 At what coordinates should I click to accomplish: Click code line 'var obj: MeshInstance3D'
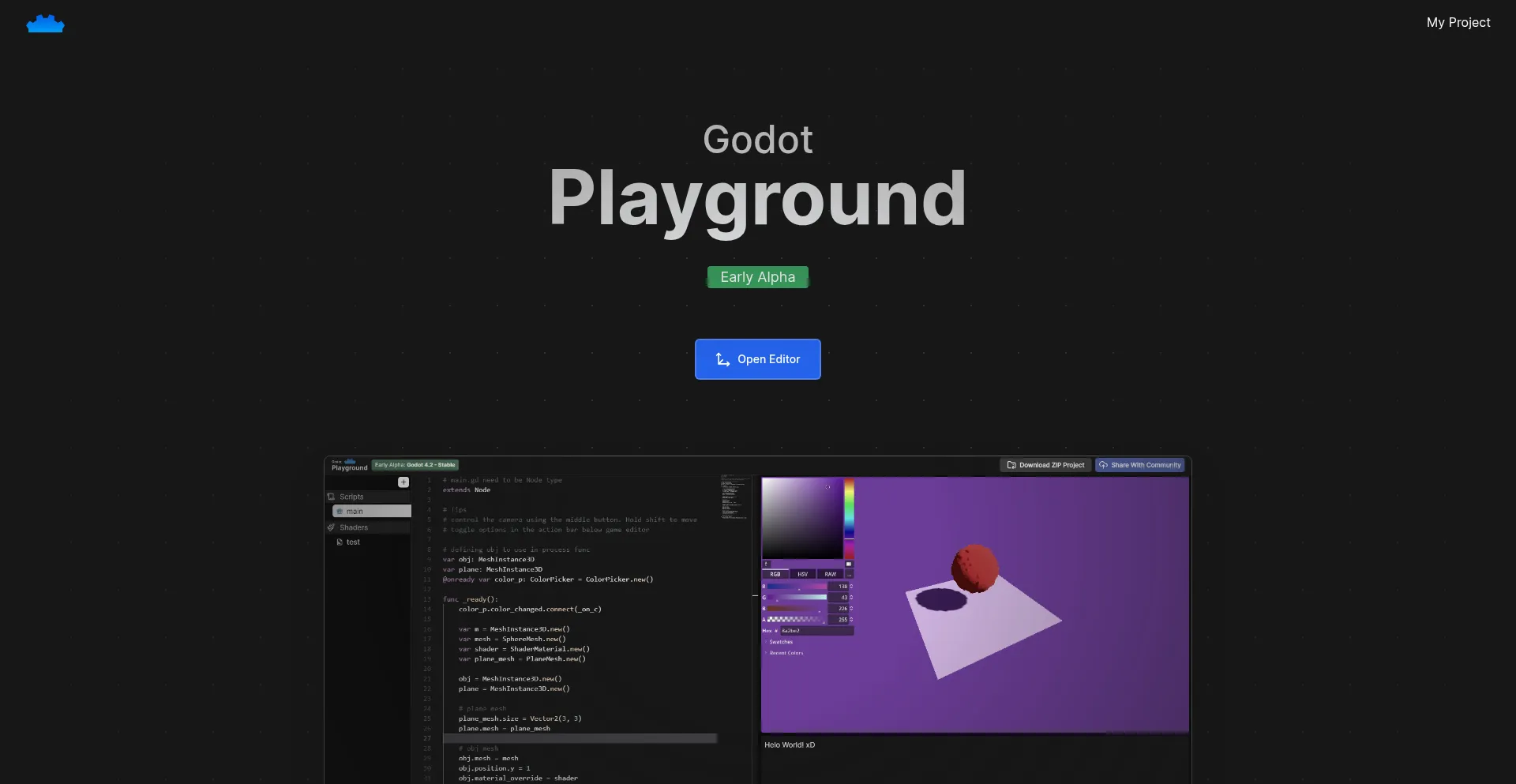tap(489, 559)
